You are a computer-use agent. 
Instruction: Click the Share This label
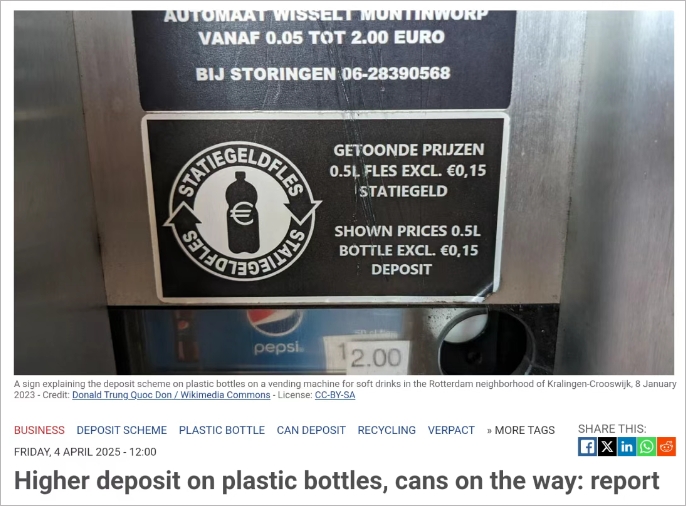pos(612,429)
